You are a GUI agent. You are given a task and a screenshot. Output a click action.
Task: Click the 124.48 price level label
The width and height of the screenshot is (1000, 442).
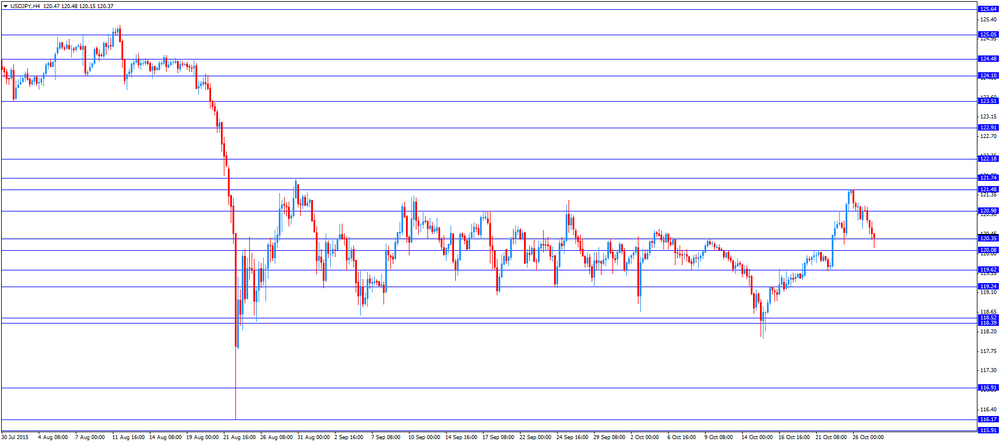click(989, 59)
